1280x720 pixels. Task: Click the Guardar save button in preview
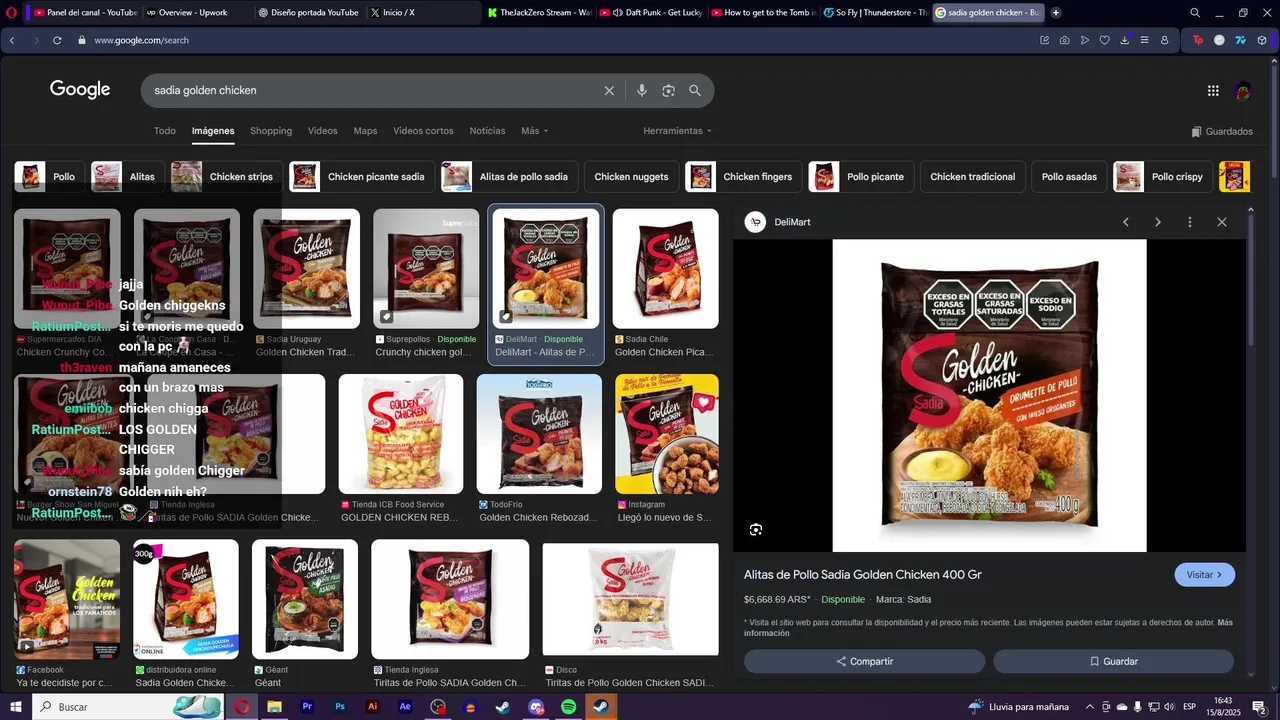1113,661
